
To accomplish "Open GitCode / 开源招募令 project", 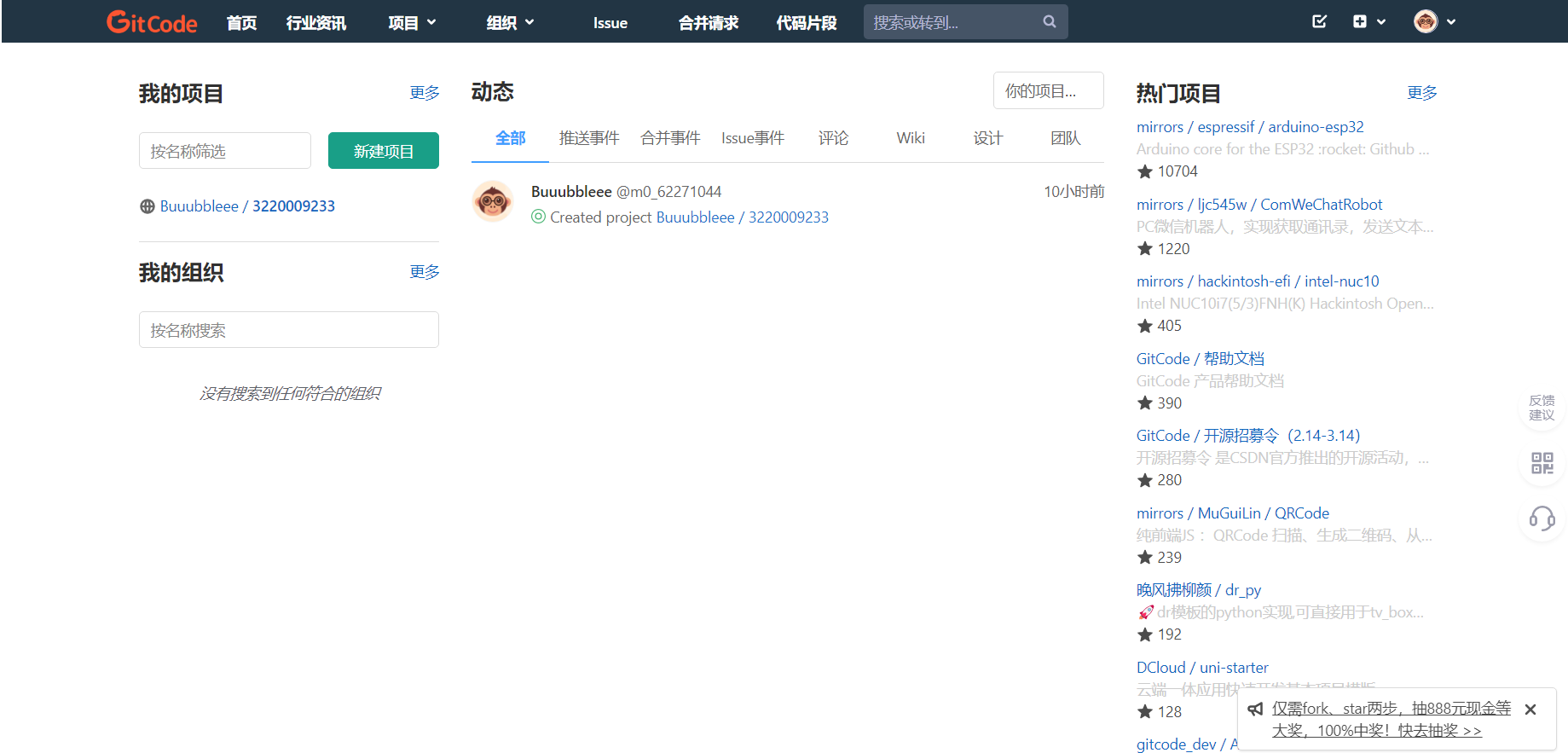I will [x=1248, y=436].
